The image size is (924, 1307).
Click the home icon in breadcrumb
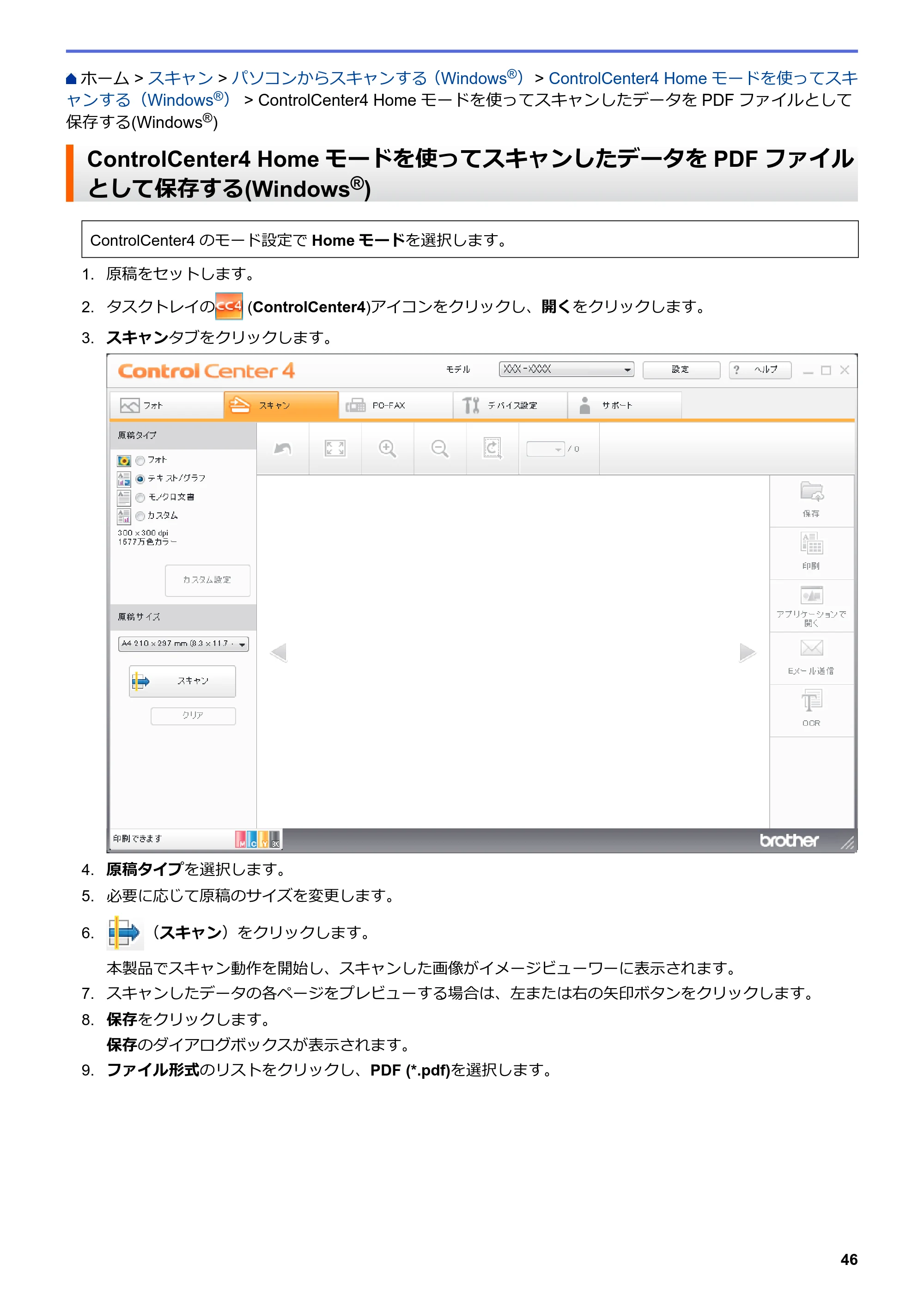pyautogui.click(x=71, y=79)
